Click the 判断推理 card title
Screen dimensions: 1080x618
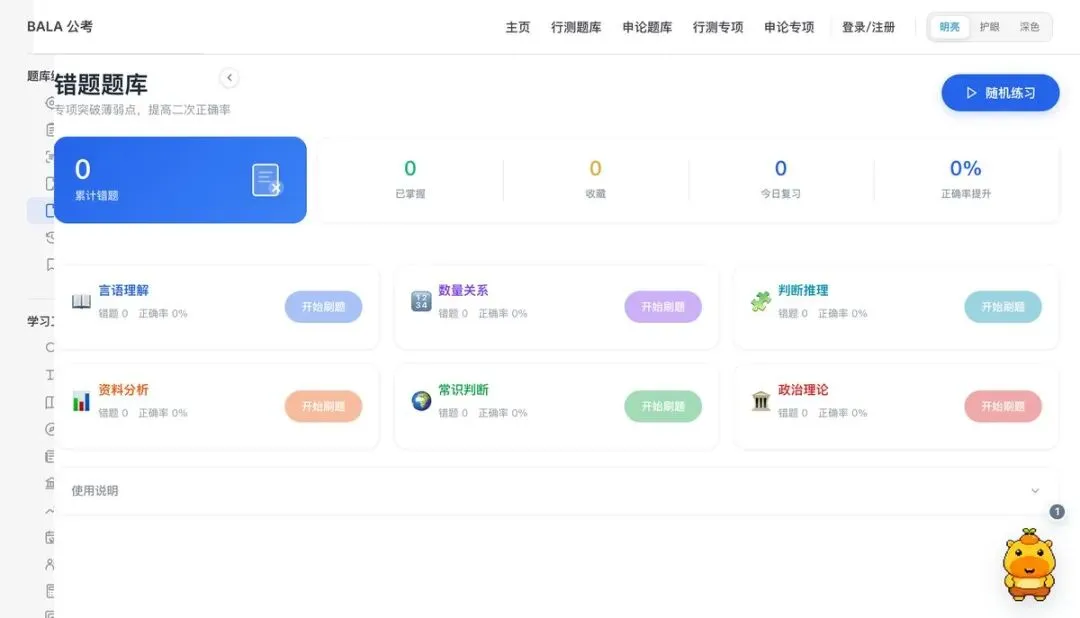(802, 290)
